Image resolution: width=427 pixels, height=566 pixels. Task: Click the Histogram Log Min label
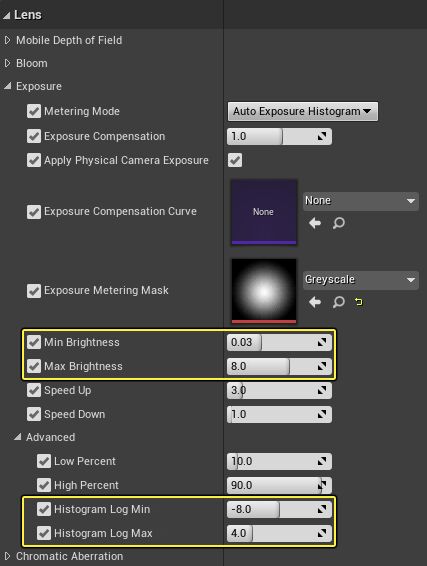point(102,509)
